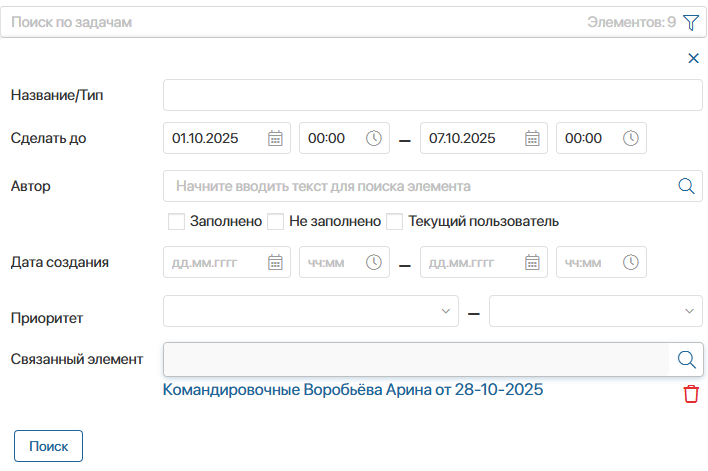Open calendar for 'Сделать до' end date
The width and height of the screenshot is (708, 471).
click(532, 139)
